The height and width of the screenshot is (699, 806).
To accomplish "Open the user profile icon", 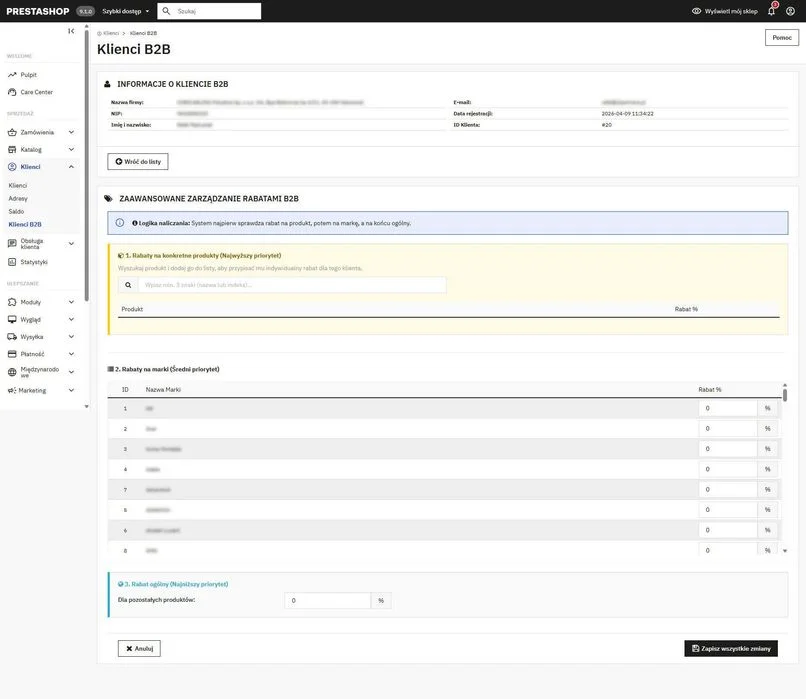I will coord(791,11).
